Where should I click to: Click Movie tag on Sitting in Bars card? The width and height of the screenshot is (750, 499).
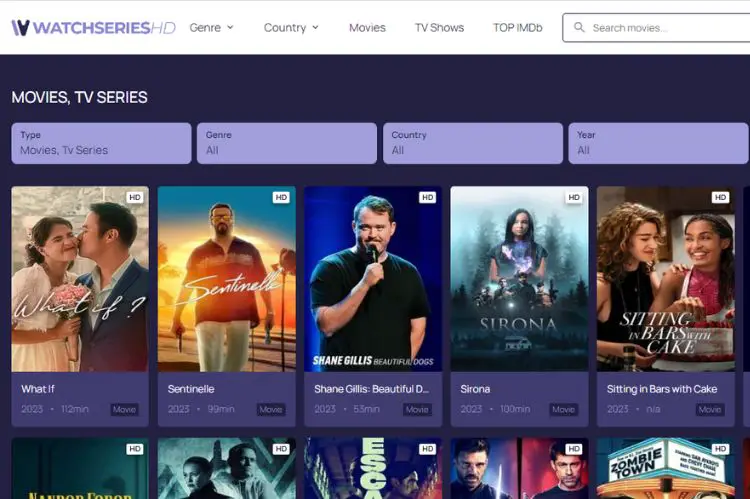(x=710, y=410)
